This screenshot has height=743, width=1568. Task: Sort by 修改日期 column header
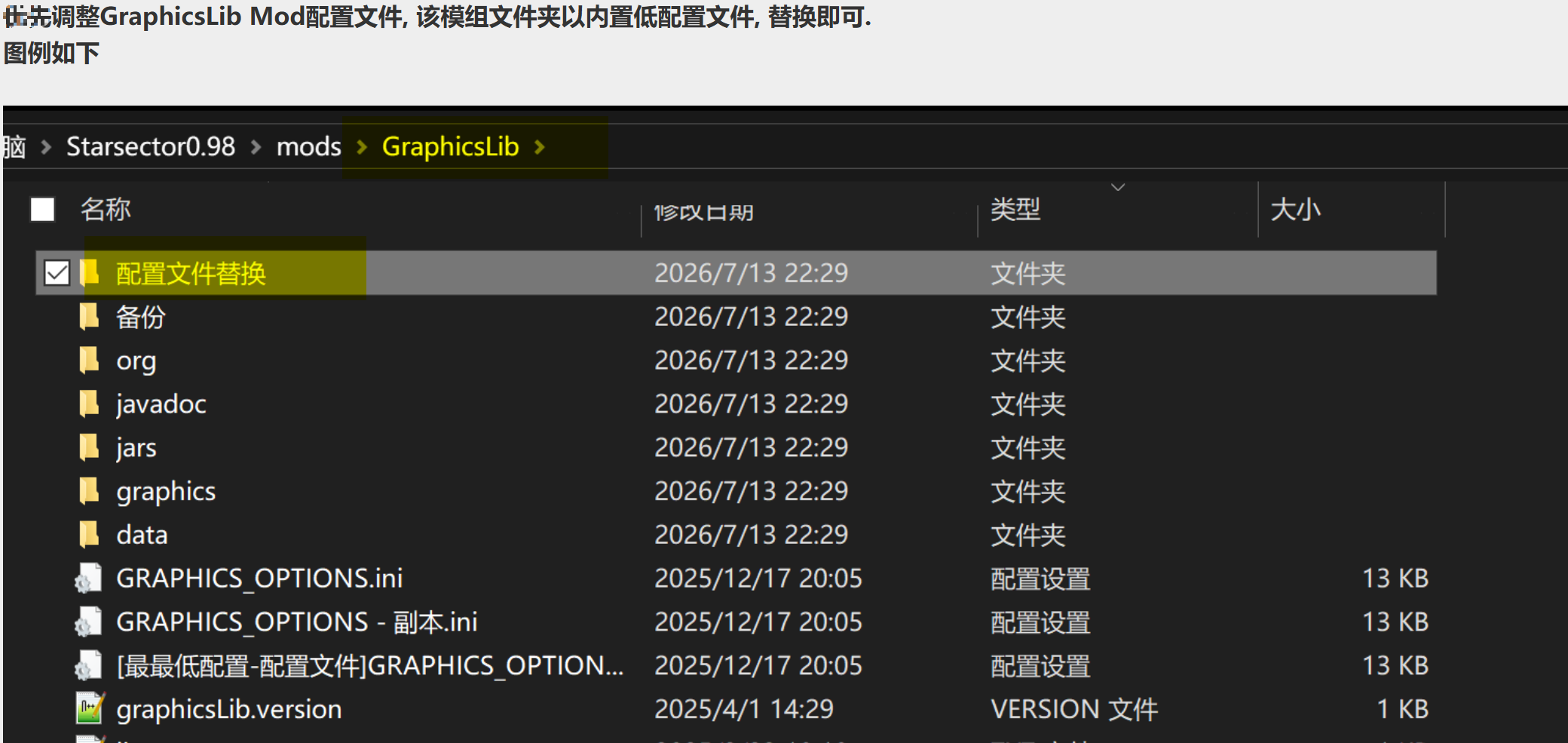point(704,212)
